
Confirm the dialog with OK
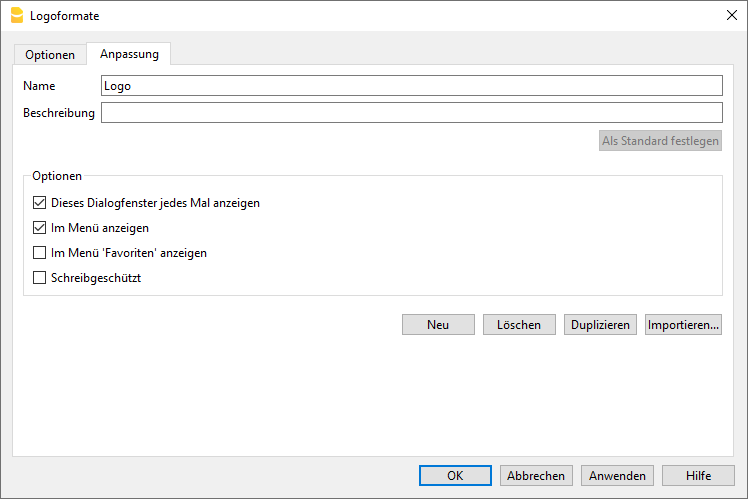pyautogui.click(x=455, y=476)
